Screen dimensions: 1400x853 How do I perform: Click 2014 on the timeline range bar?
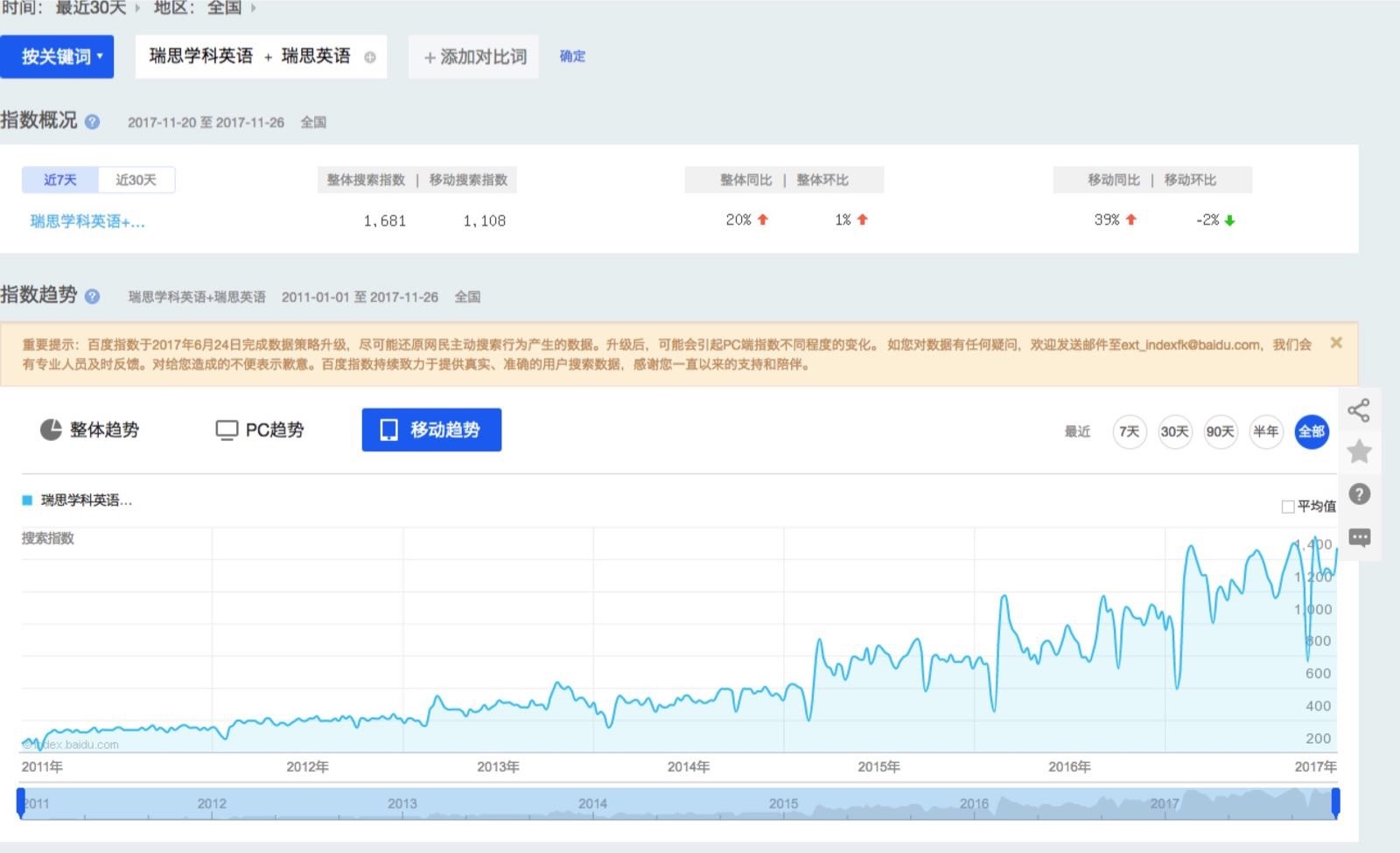593,803
